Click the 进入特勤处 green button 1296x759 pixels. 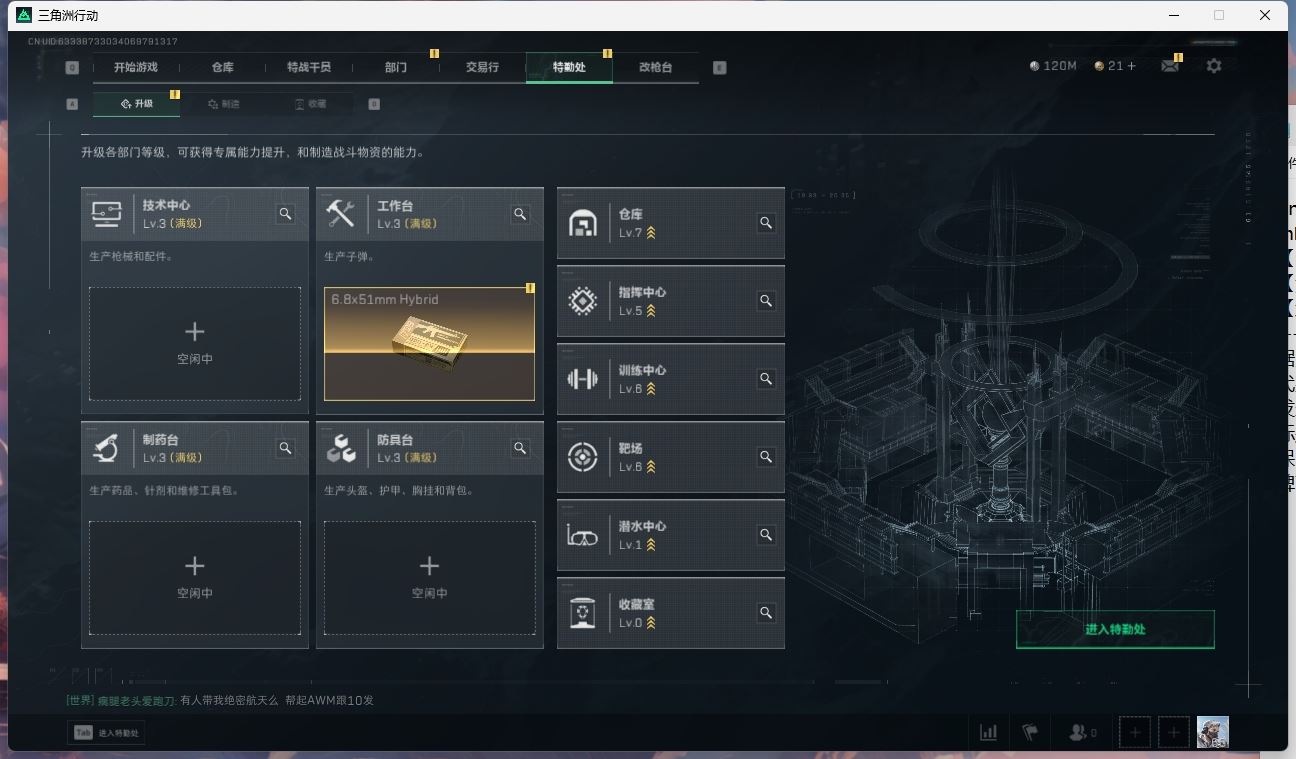1115,629
